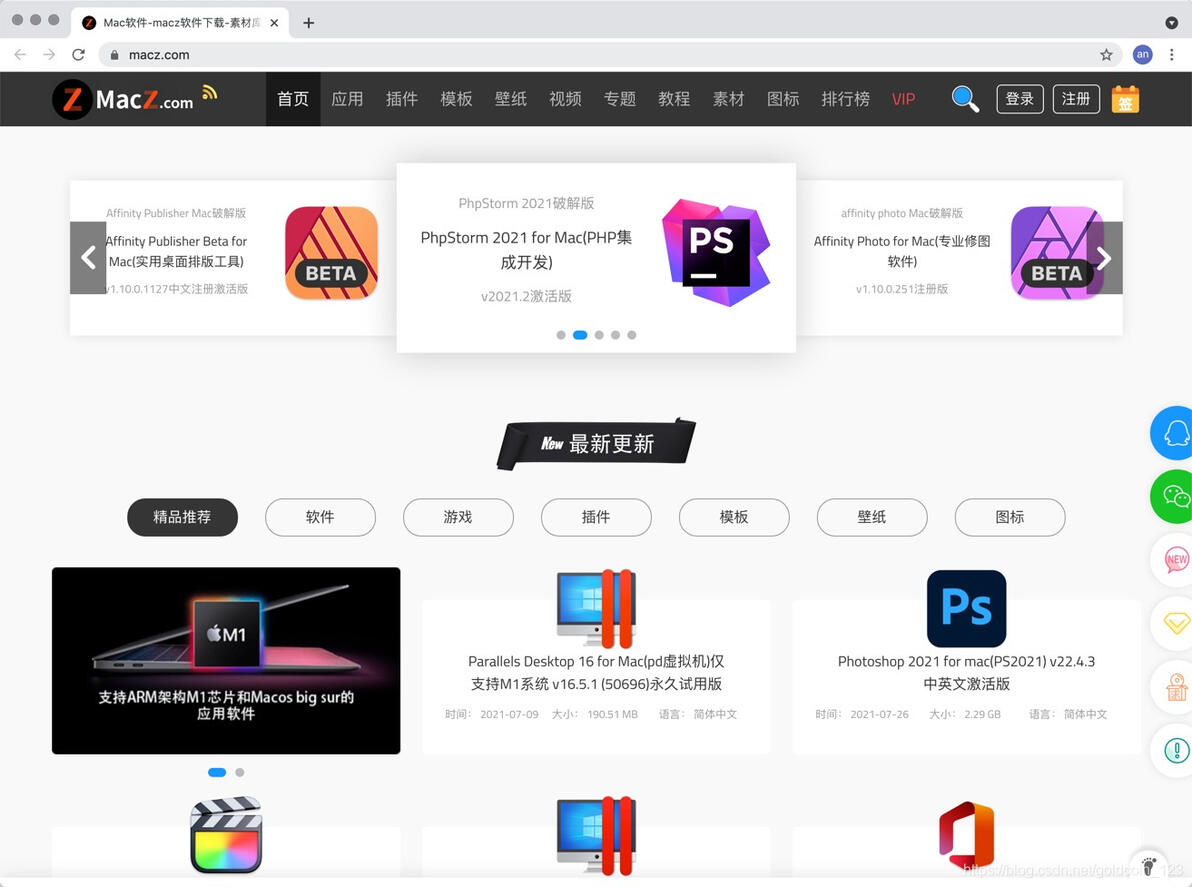This screenshot has width=1192, height=887.
Task: Open the tab search dropdown arrow
Action: click(1171, 23)
